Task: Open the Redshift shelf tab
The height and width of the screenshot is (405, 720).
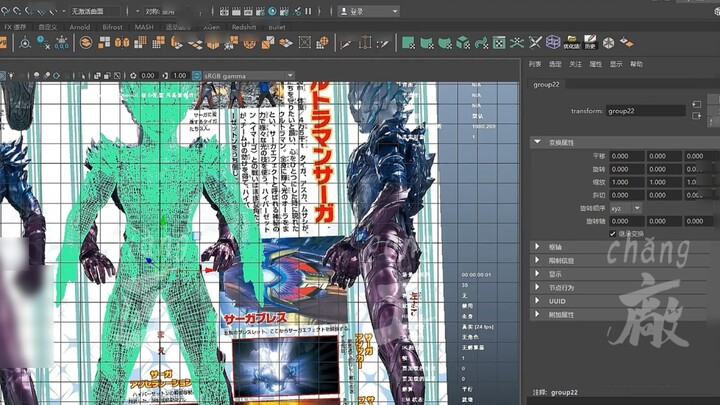Action: pyautogui.click(x=244, y=27)
